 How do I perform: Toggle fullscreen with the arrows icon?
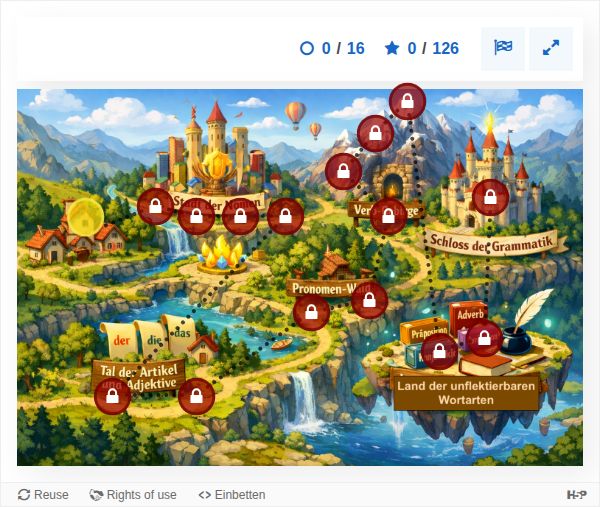551,49
